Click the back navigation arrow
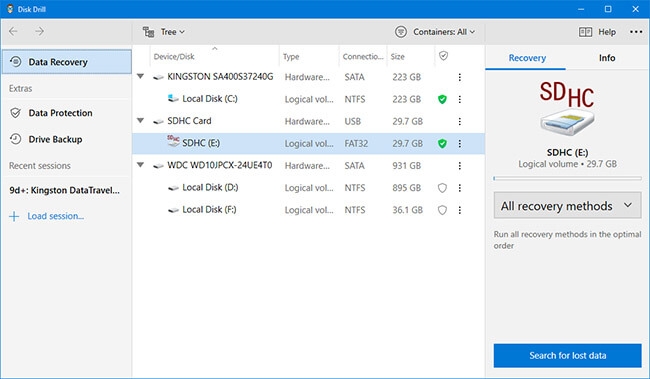The width and height of the screenshot is (650, 379). [13, 32]
